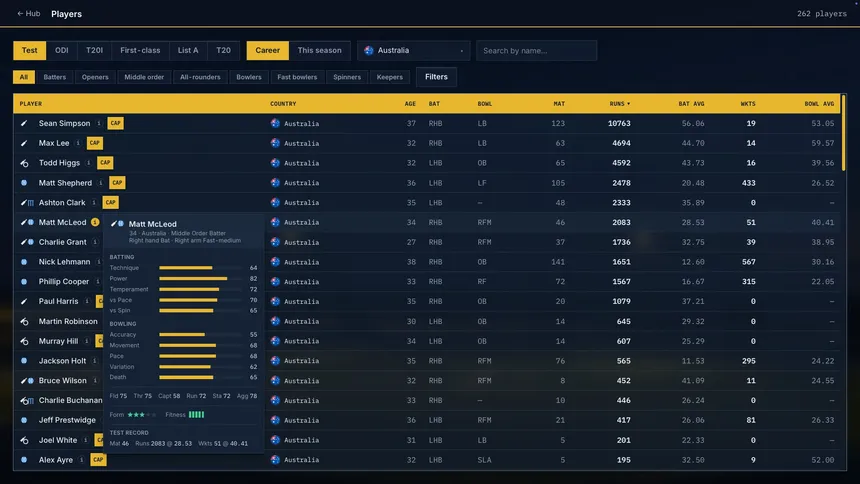Click the Accuracy rating bar in the popup
Viewport: 860px width, 484px height.
[x=201, y=335]
